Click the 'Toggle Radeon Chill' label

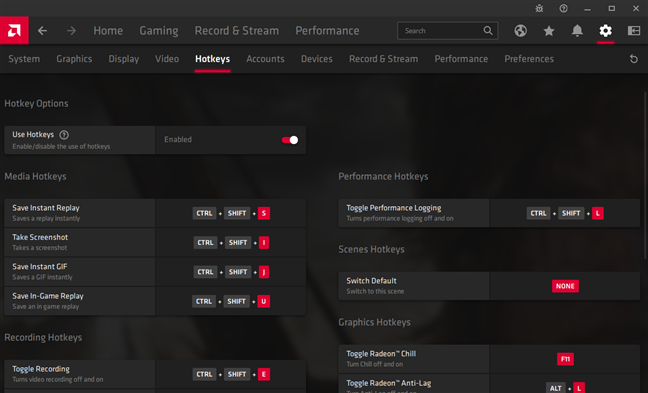pyautogui.click(x=381, y=354)
